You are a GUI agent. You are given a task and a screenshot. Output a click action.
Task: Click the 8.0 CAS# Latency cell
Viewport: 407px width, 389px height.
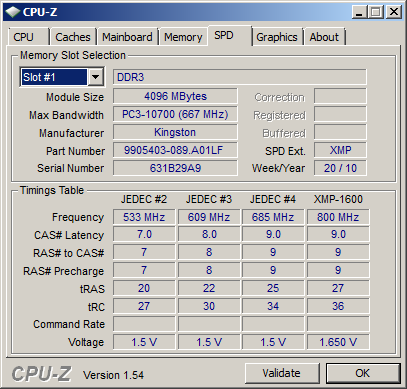(209, 234)
